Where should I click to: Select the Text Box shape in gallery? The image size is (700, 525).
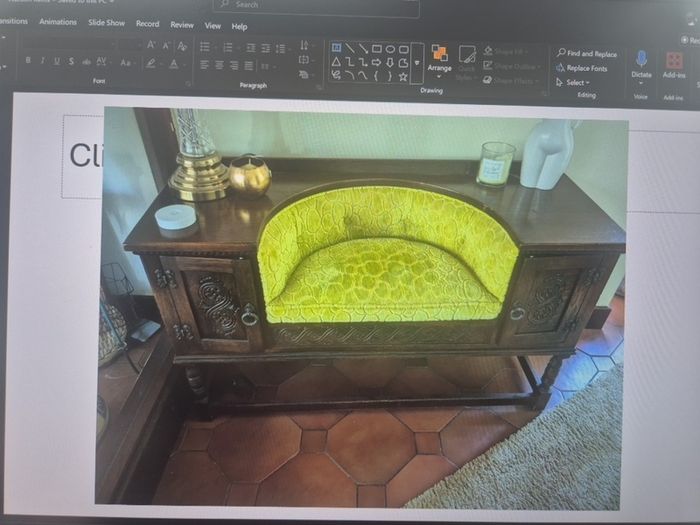point(337,48)
